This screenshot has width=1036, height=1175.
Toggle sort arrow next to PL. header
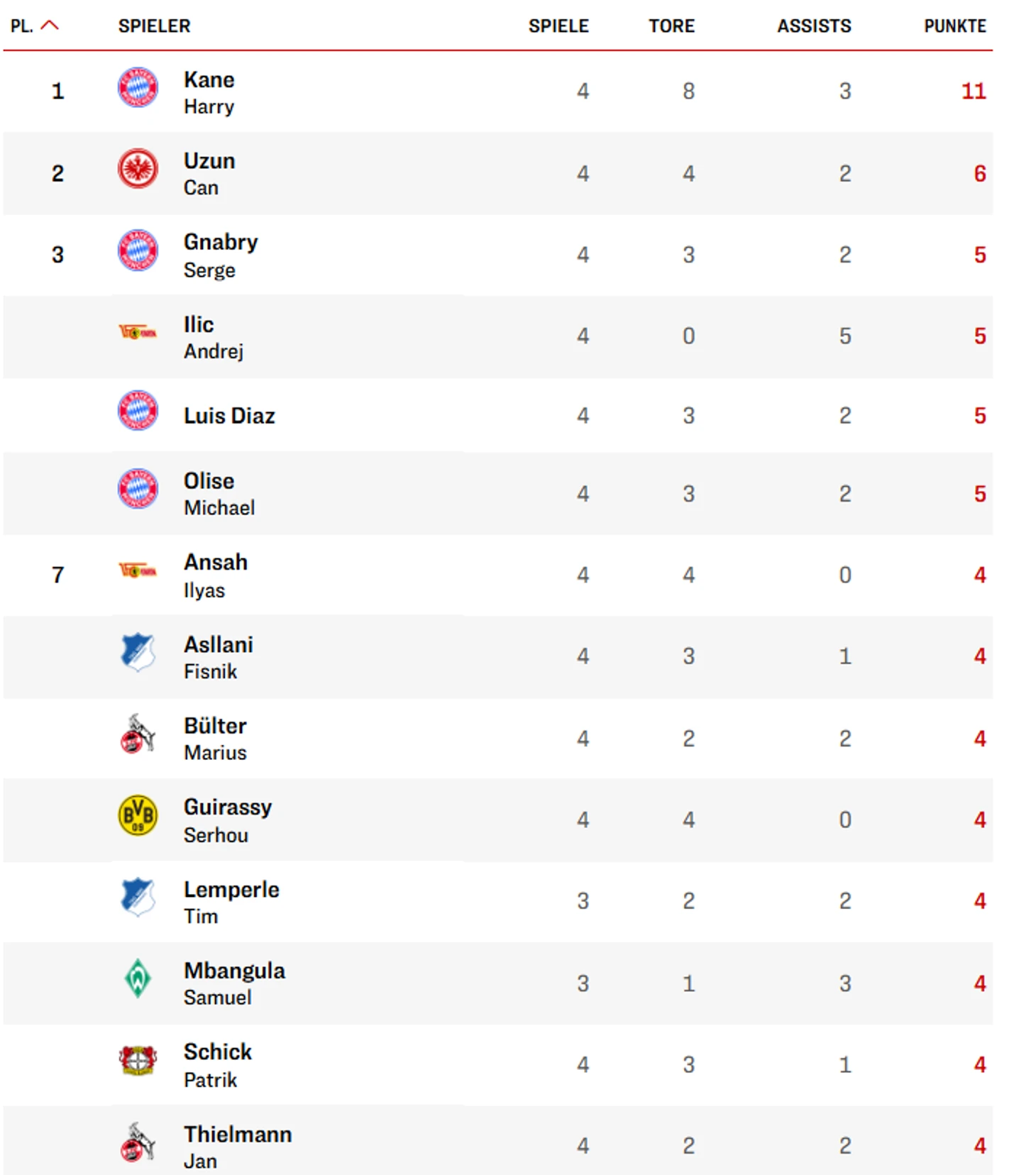[x=50, y=26]
